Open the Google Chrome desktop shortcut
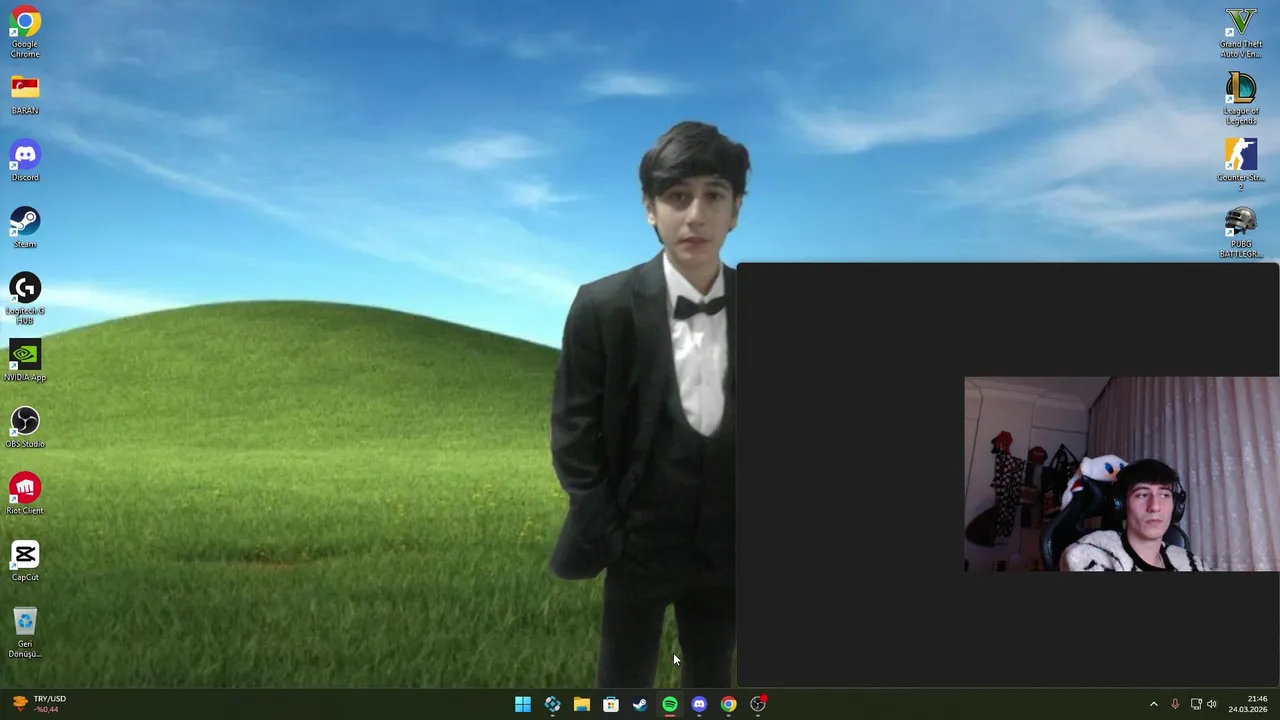This screenshot has width=1280, height=720. tap(25, 32)
